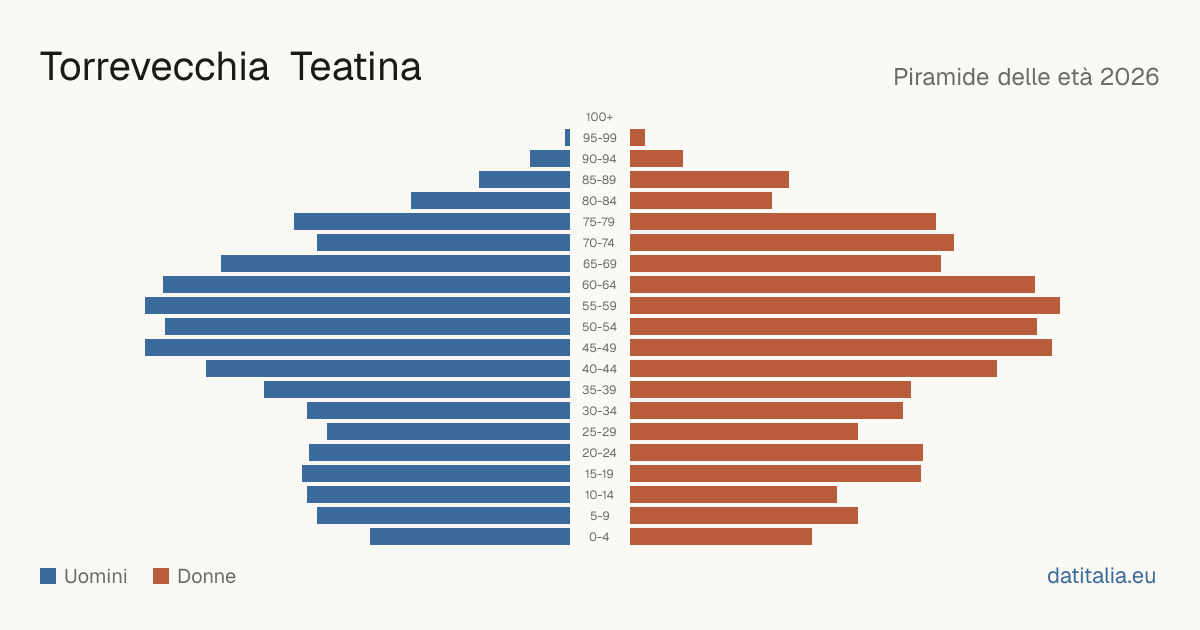Select the women's bar for 10-14
The image size is (1200, 630).
click(733, 495)
